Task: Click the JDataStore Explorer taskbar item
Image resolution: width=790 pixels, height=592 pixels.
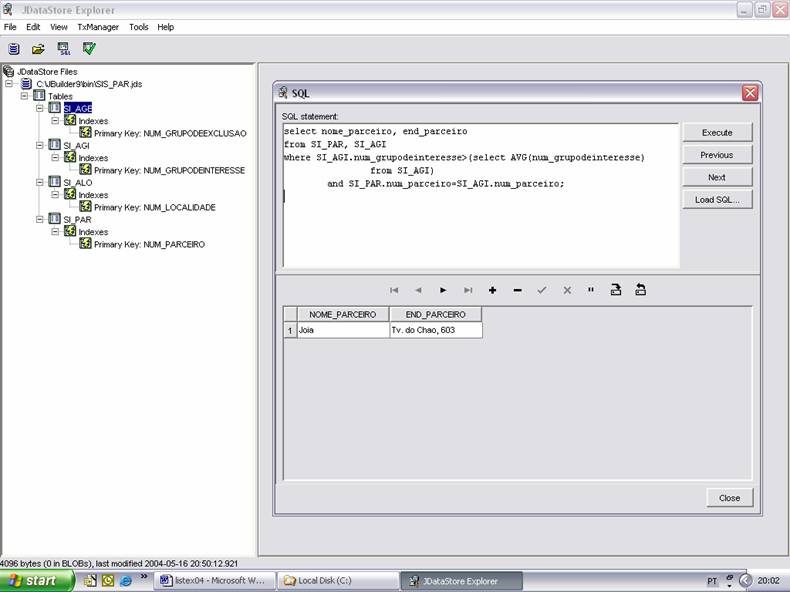Action: point(461,581)
